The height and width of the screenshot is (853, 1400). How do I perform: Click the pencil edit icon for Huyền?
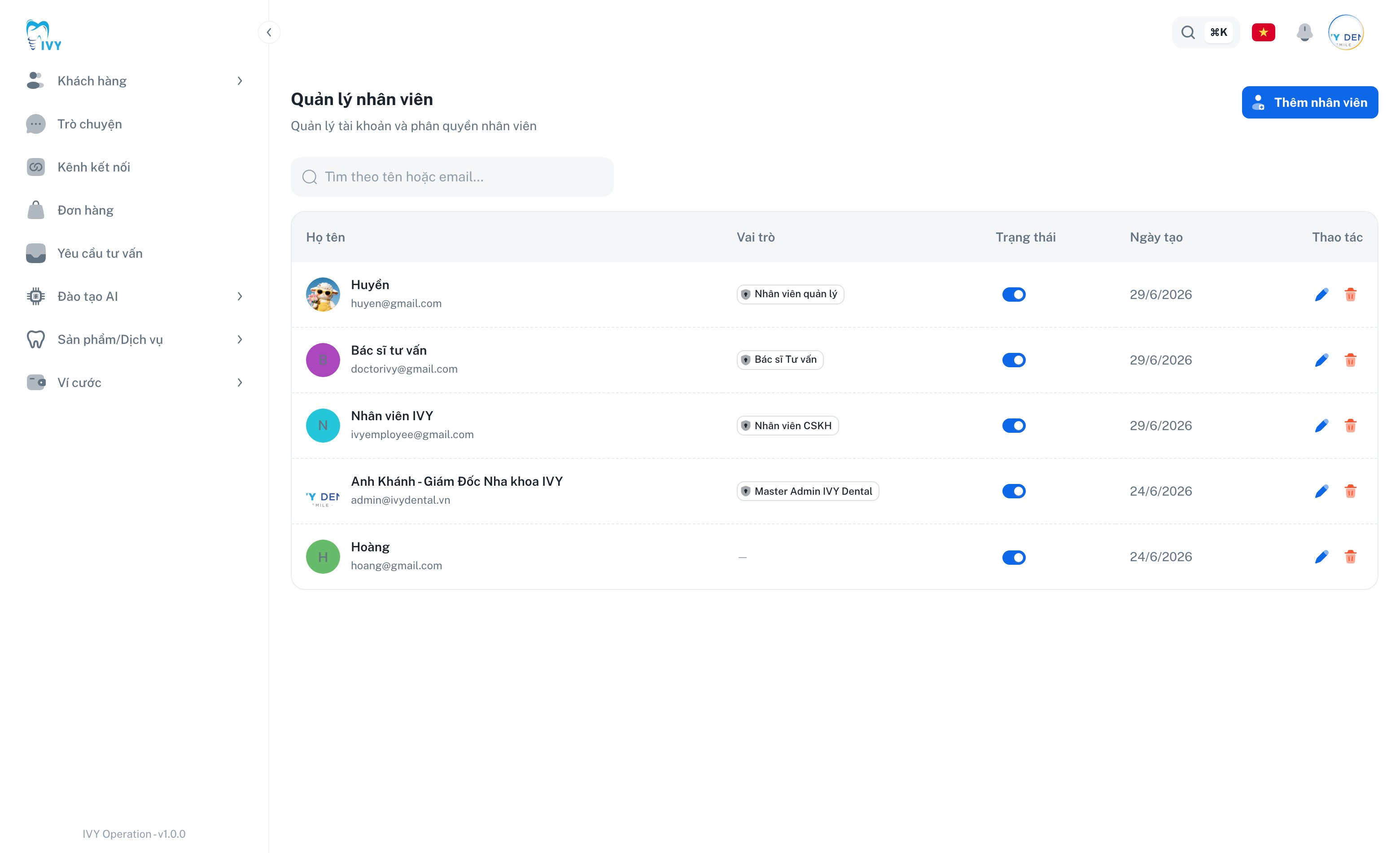pos(1321,295)
